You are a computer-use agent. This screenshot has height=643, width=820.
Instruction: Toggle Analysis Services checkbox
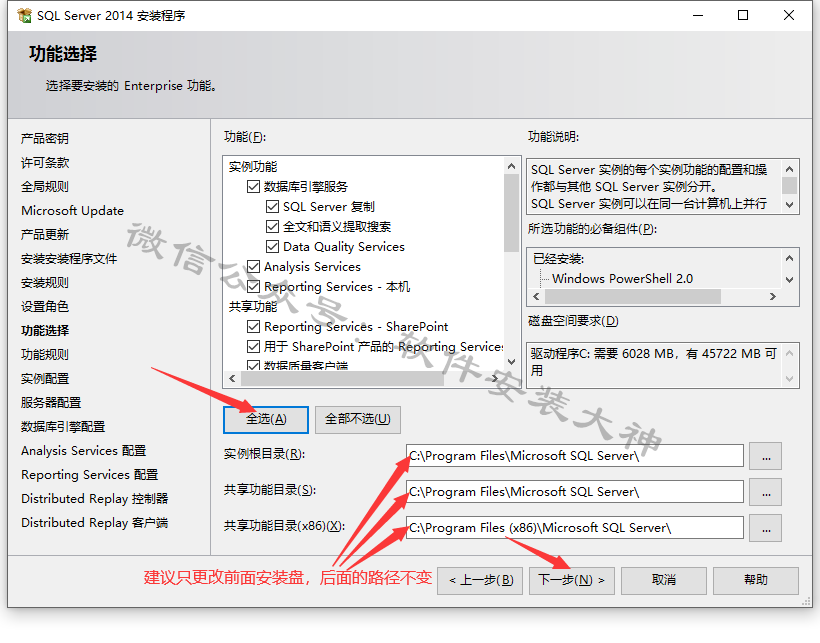click(x=254, y=267)
